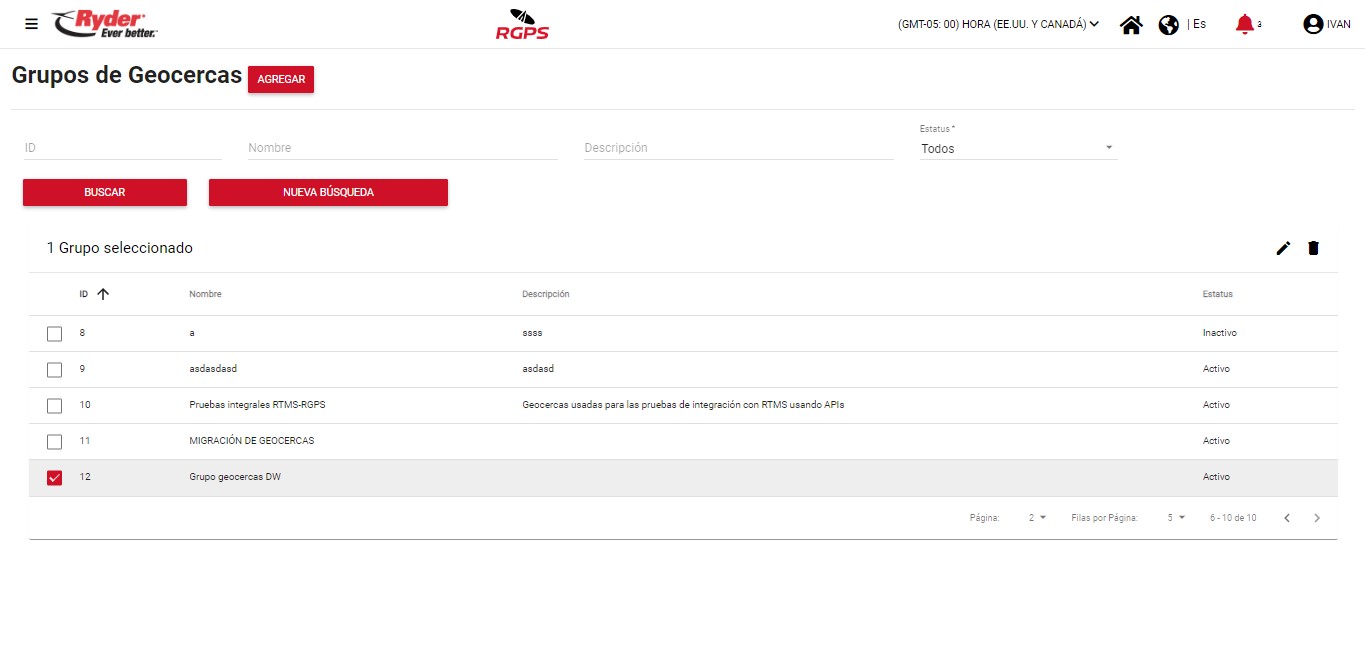The height and width of the screenshot is (656, 1365).
Task: Click the pencil edit icon
Action: [1283, 248]
